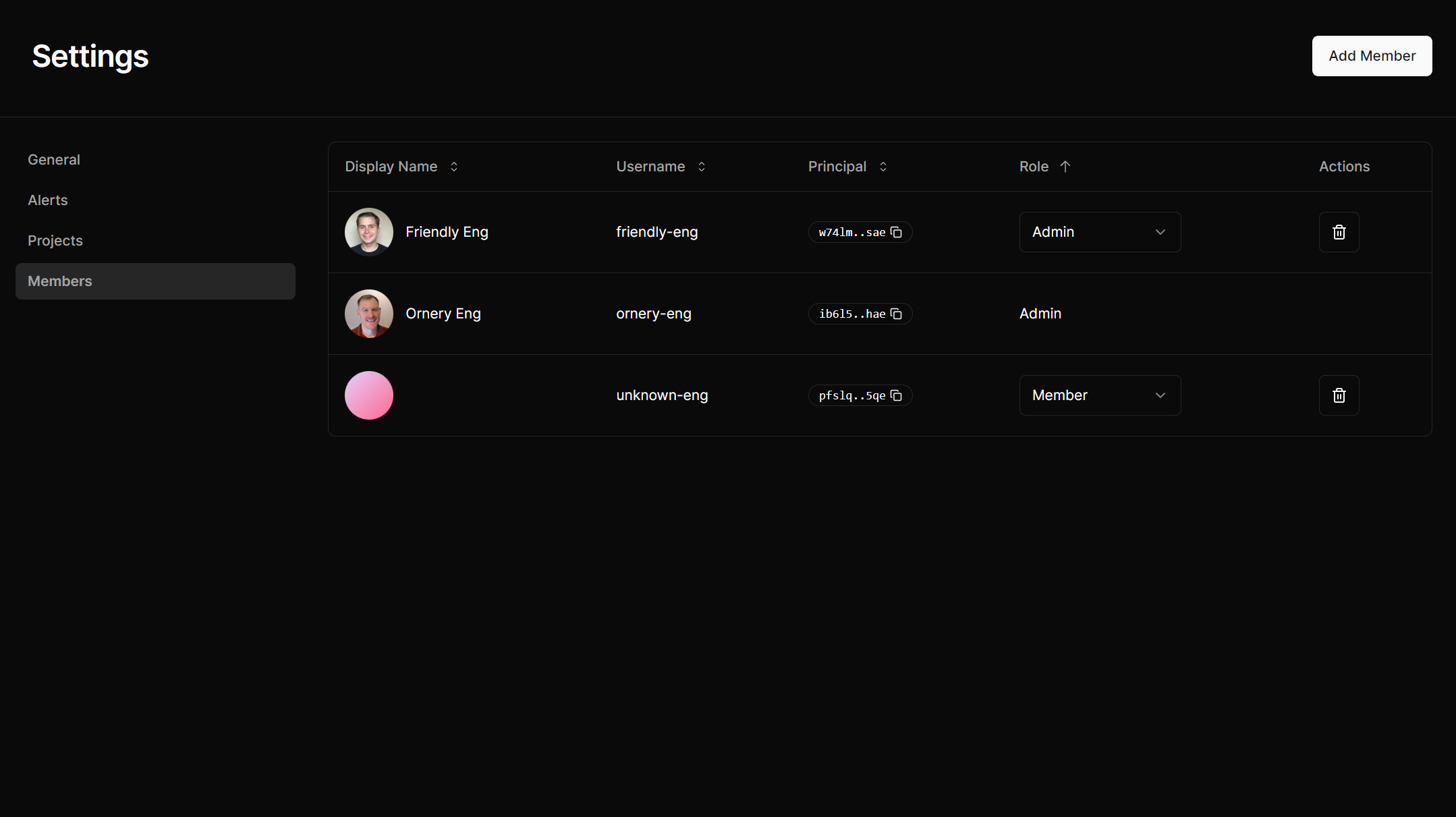Copy principal w74lm..sae to clipboard
1456x817 pixels.
896,232
